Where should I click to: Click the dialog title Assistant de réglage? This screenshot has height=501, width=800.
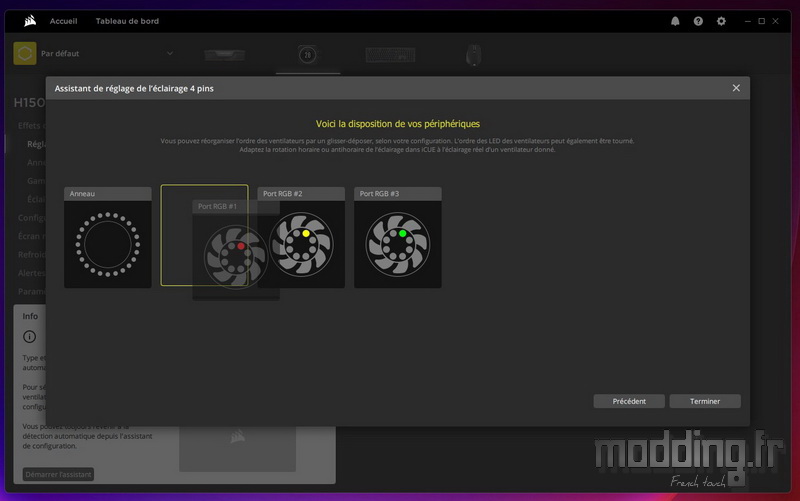[x=134, y=88]
